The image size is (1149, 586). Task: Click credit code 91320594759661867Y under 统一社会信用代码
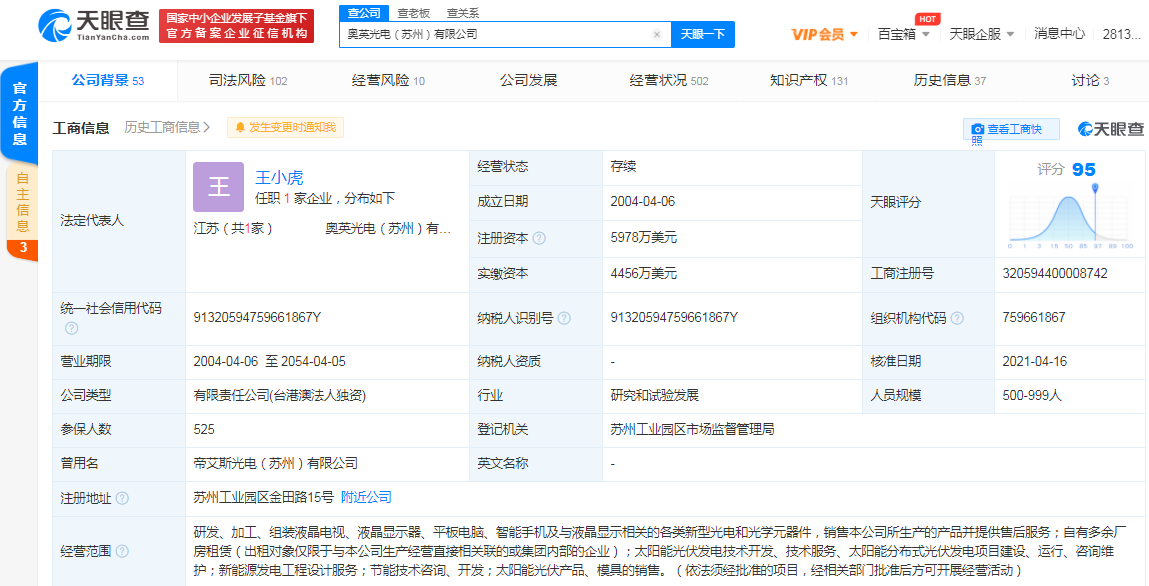click(x=257, y=318)
